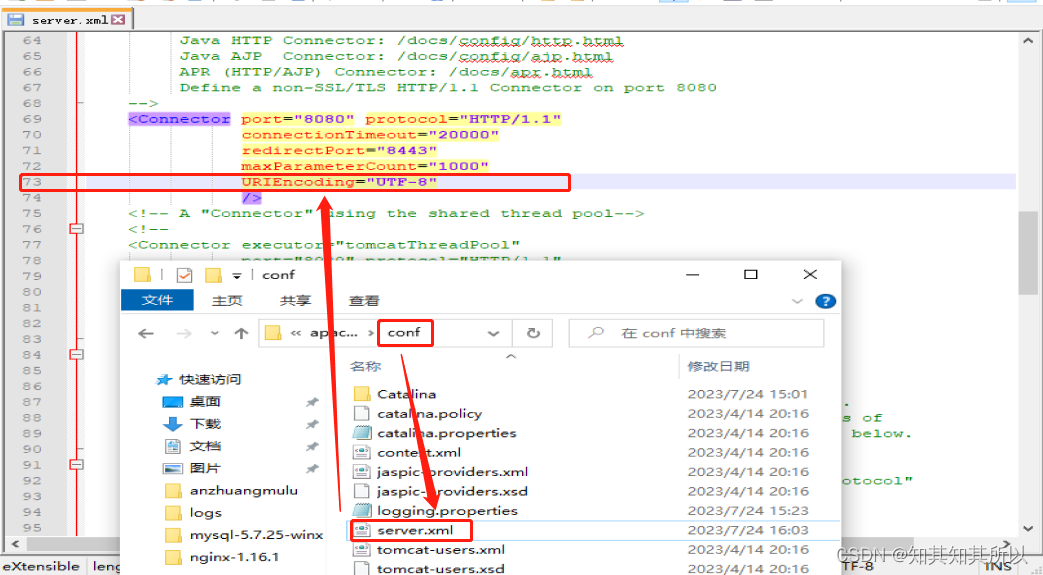1043x575 pixels.
Task: Click line number 69 in editor margin
Action: 32,119
